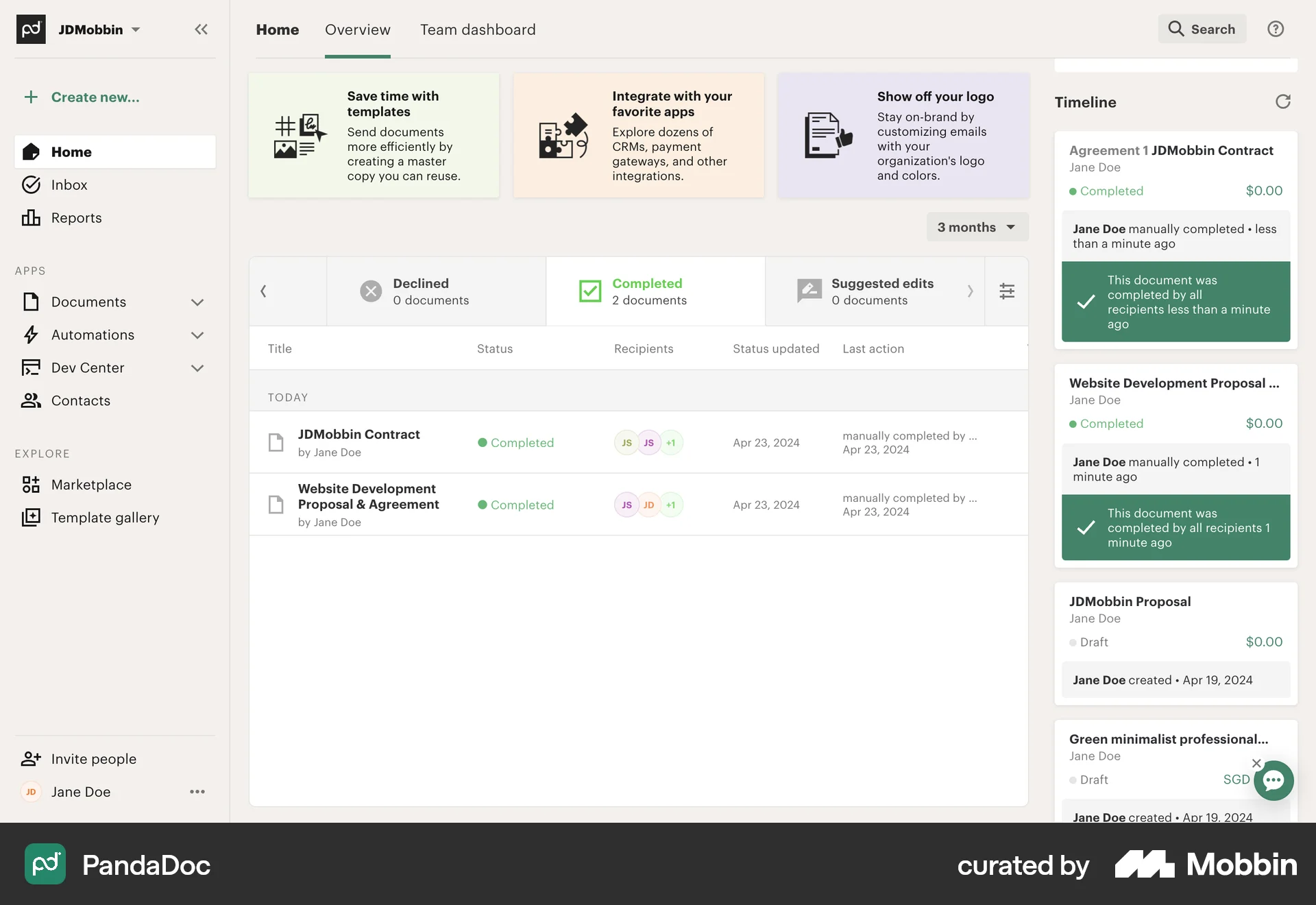1316x905 pixels.
Task: Open the Reports section
Action: click(x=75, y=217)
